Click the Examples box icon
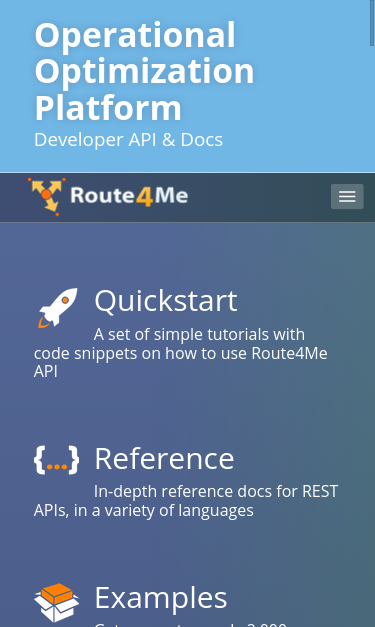 56,602
